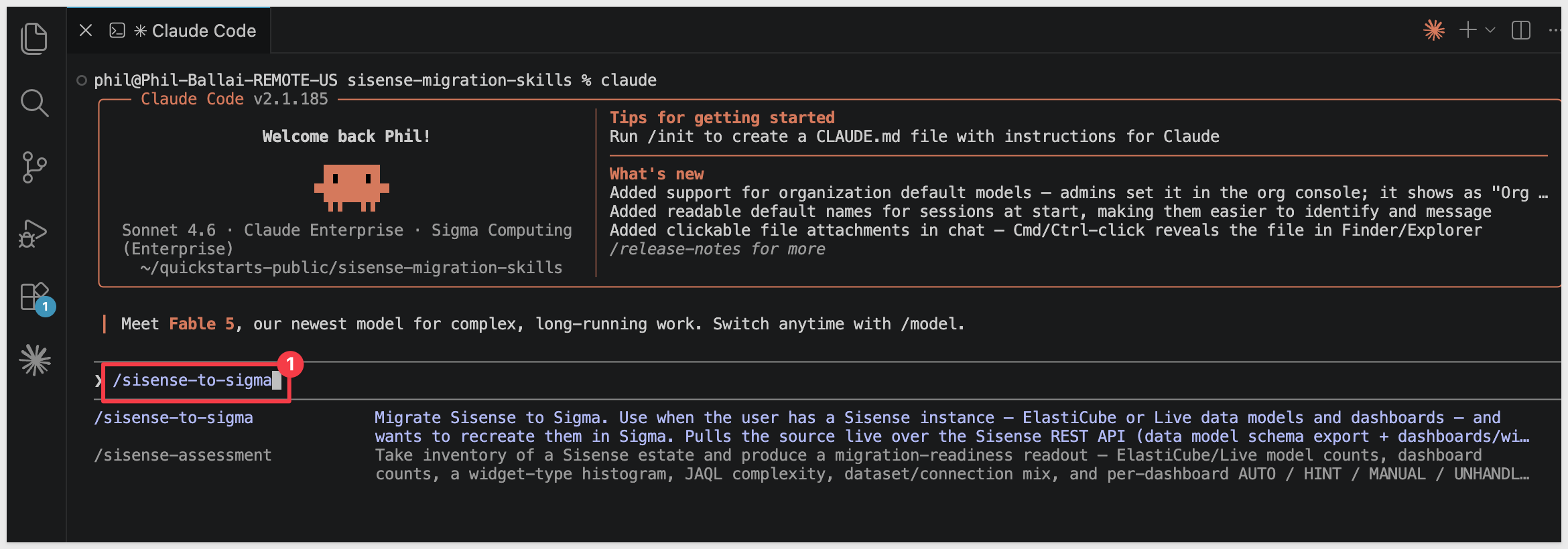Open the Search magnifier in activity bar
Screen dimensions: 1568x549
[34, 103]
